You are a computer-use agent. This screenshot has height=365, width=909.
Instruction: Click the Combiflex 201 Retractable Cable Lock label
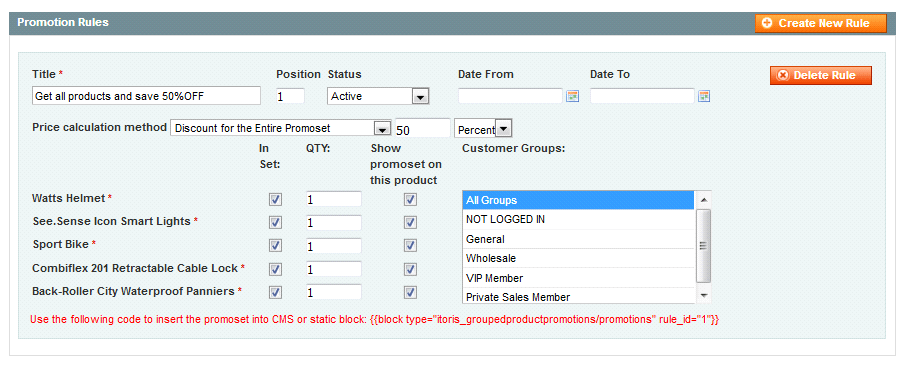coord(135,268)
